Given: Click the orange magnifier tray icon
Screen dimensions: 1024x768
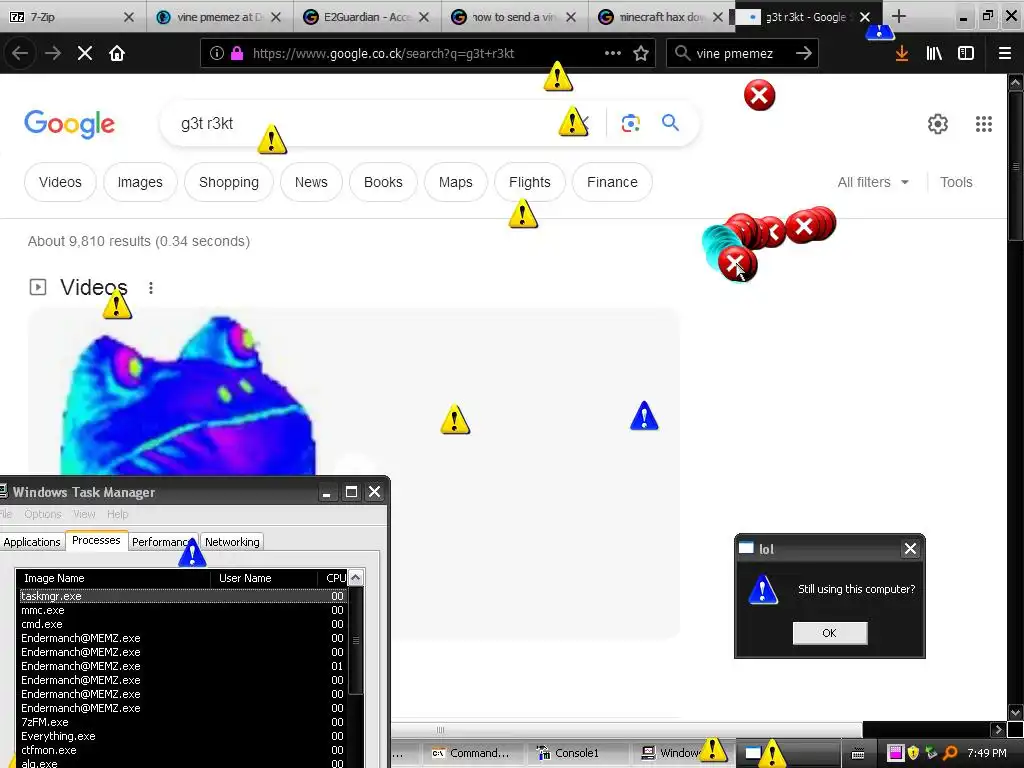Looking at the screenshot, I should (951, 753).
